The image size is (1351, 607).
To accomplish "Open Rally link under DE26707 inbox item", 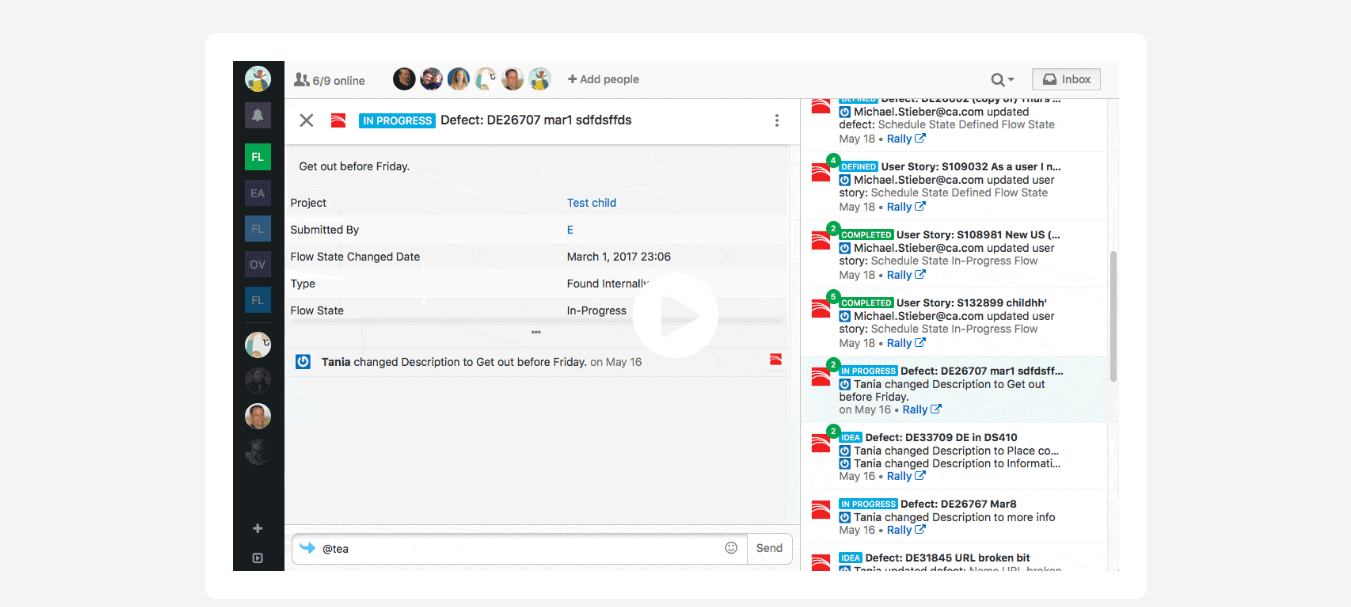I will pyautogui.click(x=922, y=410).
